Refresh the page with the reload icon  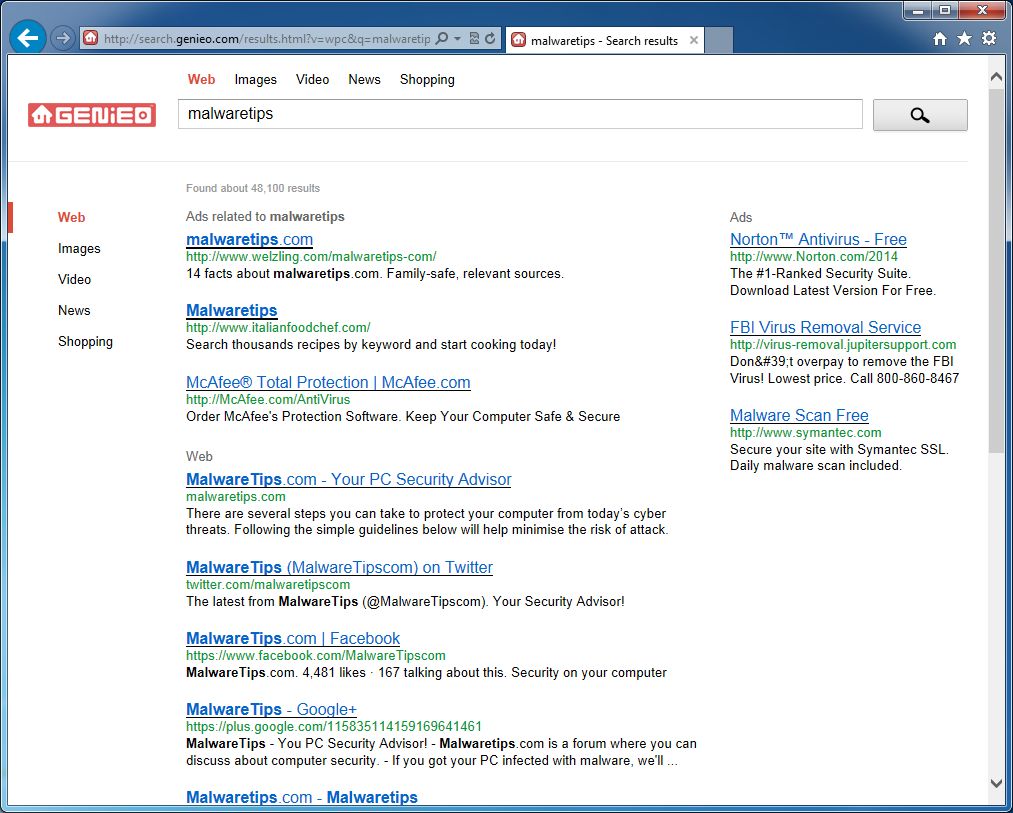coord(490,39)
